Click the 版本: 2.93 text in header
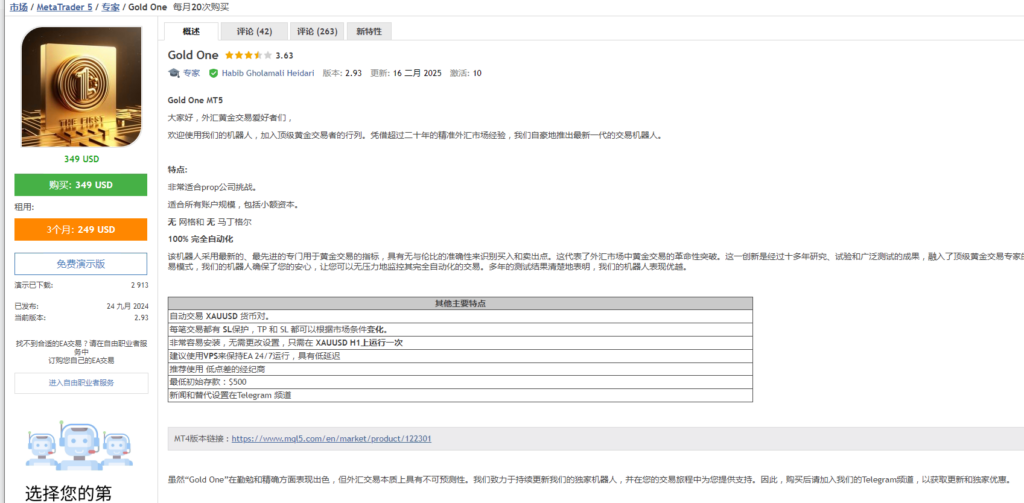Viewport: 1024px width, 503px height. tap(342, 73)
